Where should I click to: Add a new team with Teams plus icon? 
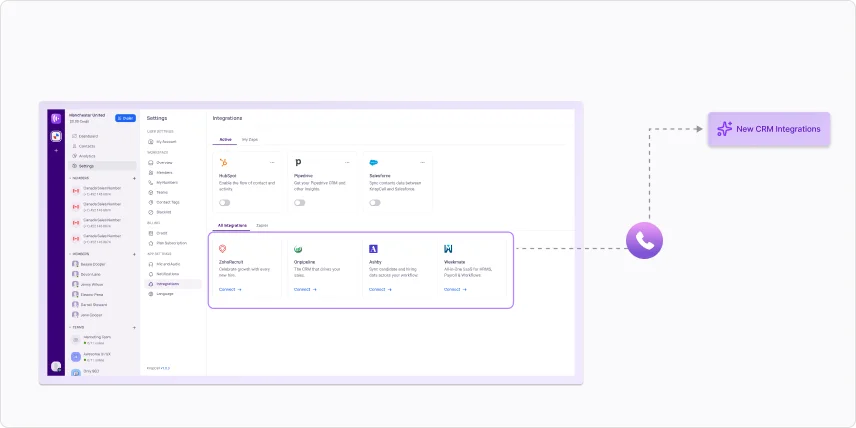(x=134, y=328)
